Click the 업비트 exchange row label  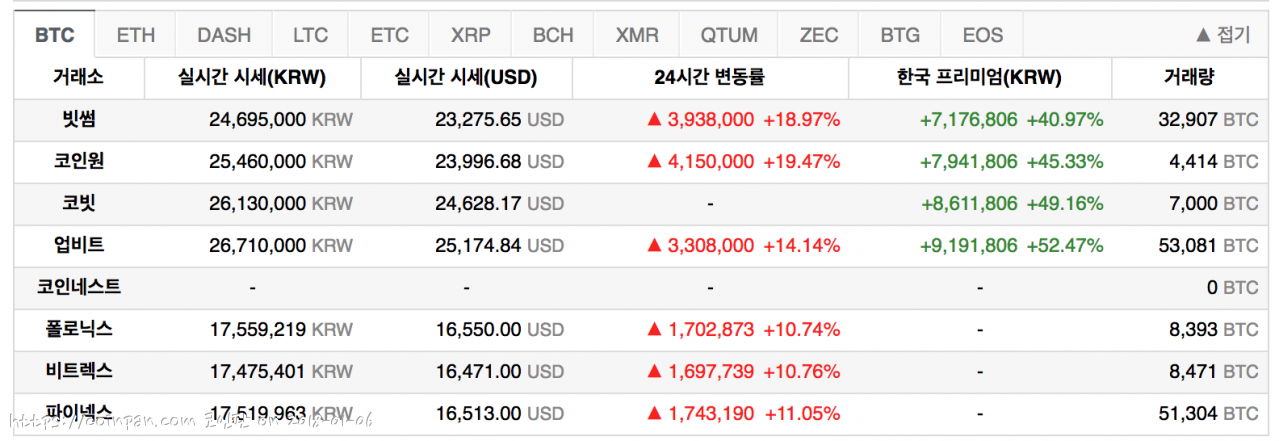(79, 245)
